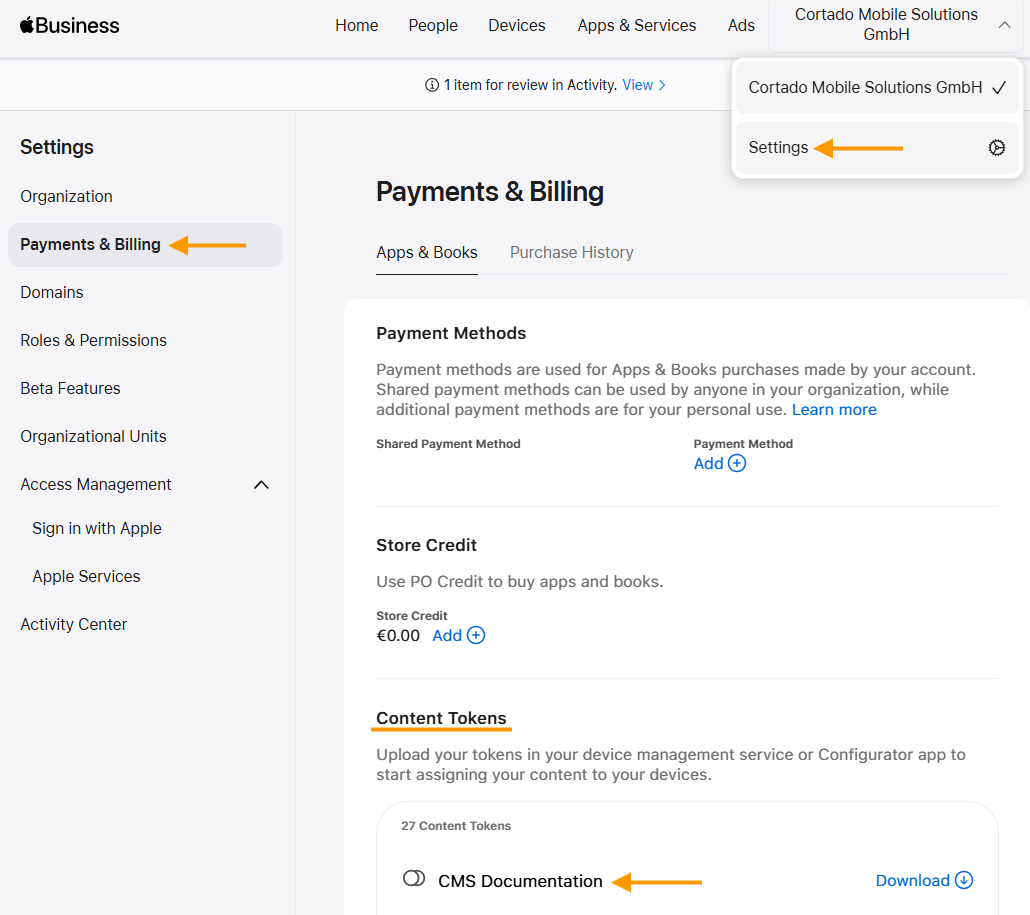Screen dimensions: 1030x915
Task: Select Cortado Mobile Solutions GmbH in dropdown list
Action: 877,87
